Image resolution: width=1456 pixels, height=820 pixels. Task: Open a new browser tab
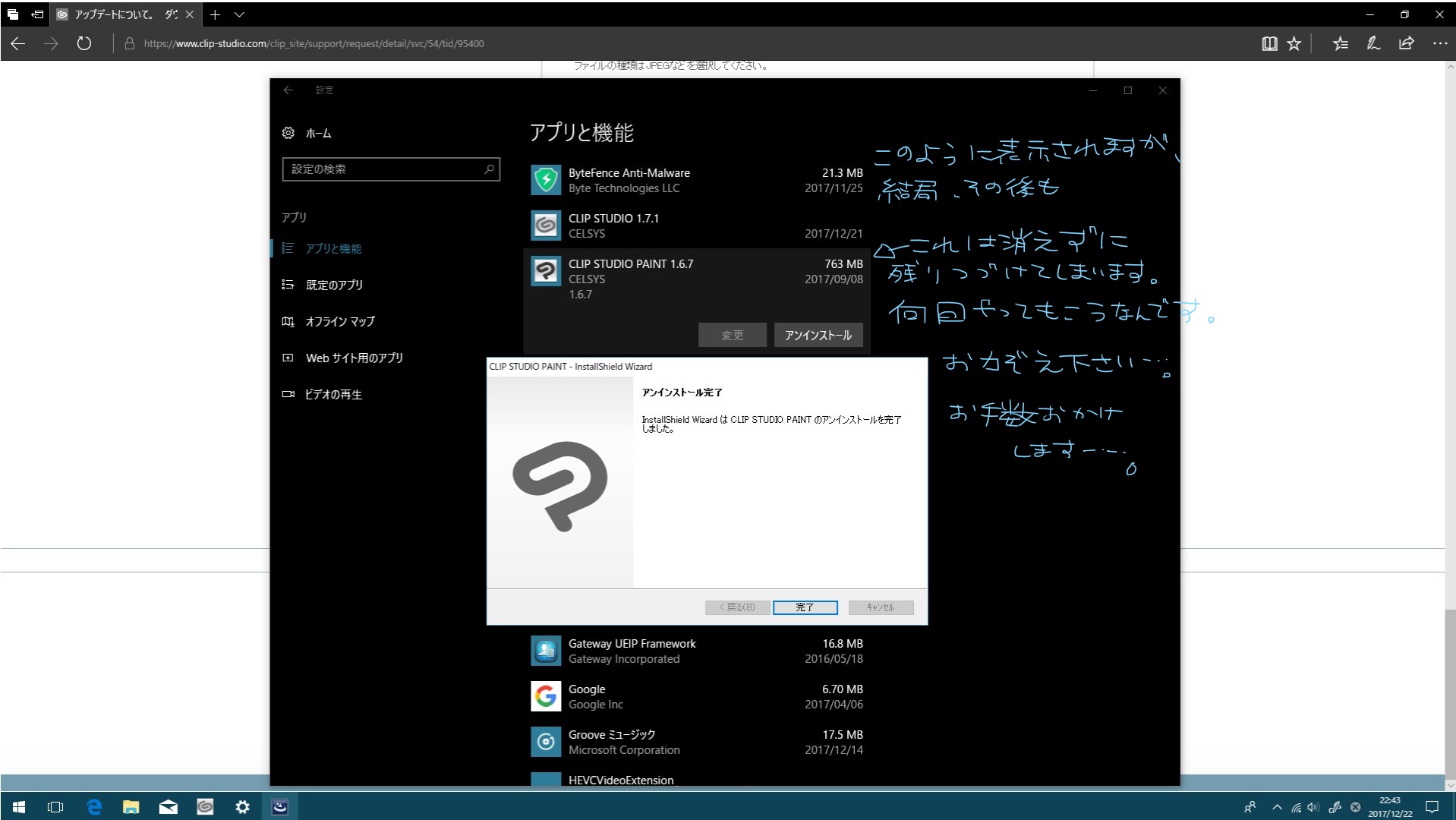216,14
